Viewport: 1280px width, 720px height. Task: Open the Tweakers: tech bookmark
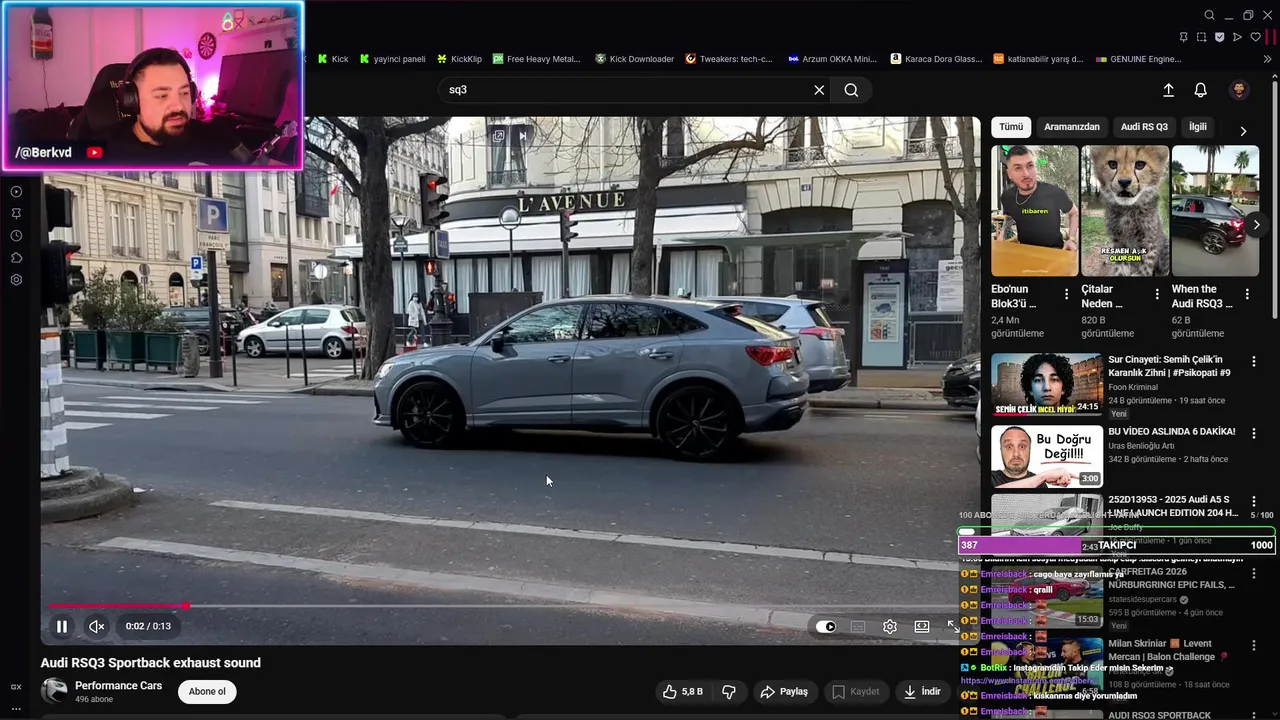[728, 59]
